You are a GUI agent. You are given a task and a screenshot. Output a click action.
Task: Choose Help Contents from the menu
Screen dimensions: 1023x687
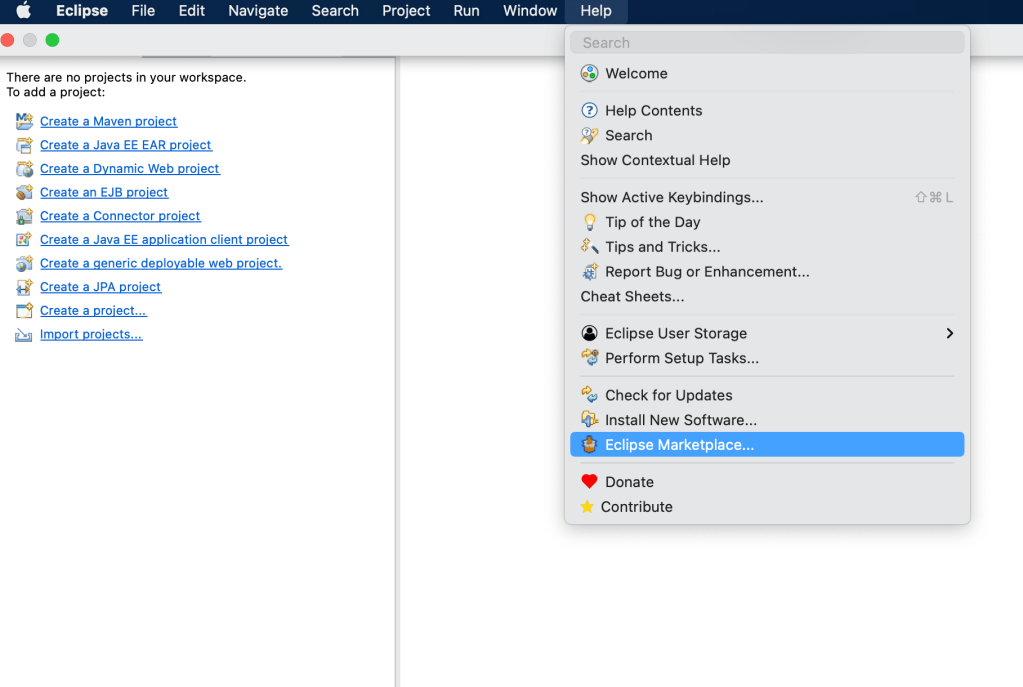[x=653, y=111]
